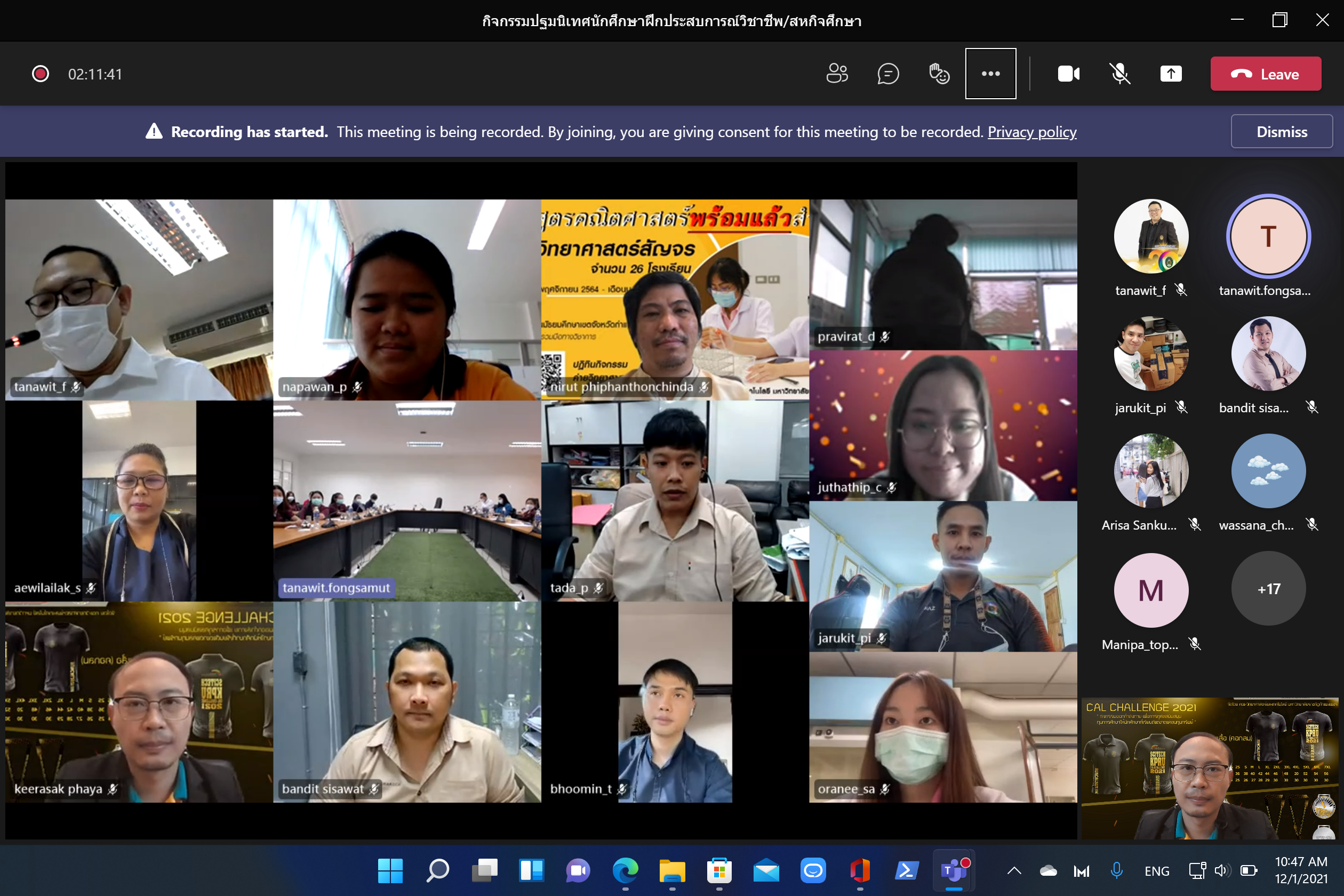Select Manipa_top M avatar
Screen dimensions: 1344x896
(1150, 590)
